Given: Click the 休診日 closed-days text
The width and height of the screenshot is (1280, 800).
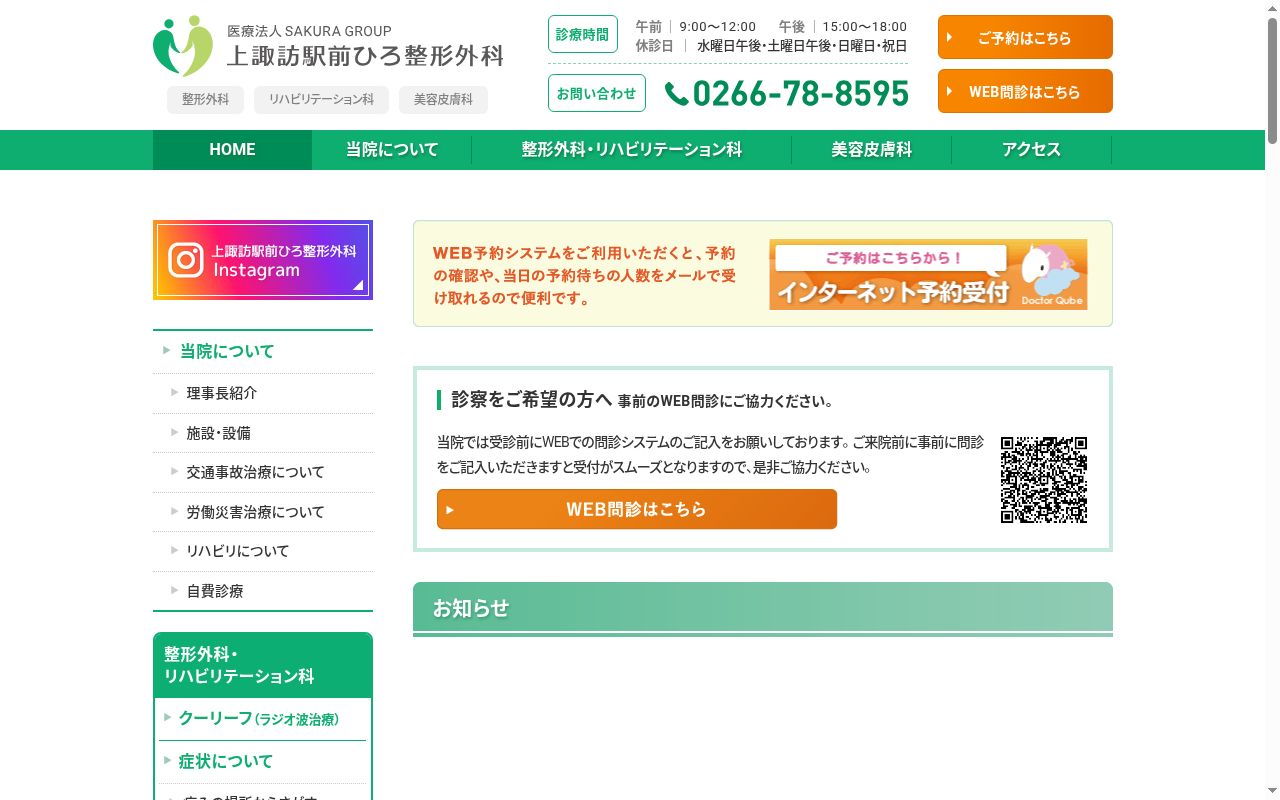Looking at the screenshot, I should click(x=771, y=46).
